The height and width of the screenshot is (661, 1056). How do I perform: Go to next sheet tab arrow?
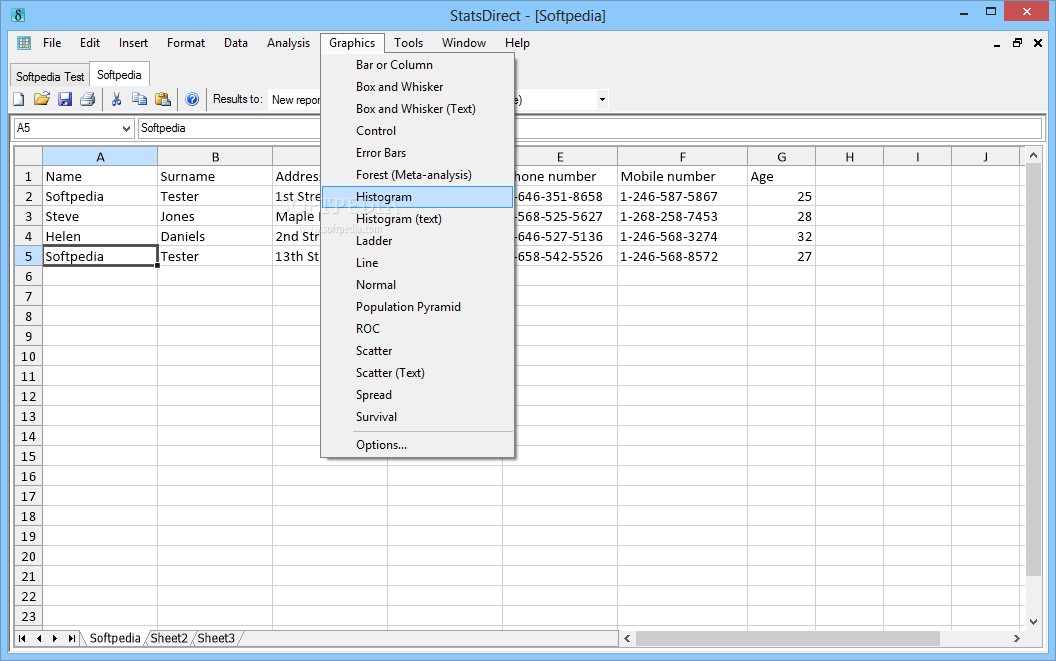pyautogui.click(x=55, y=638)
